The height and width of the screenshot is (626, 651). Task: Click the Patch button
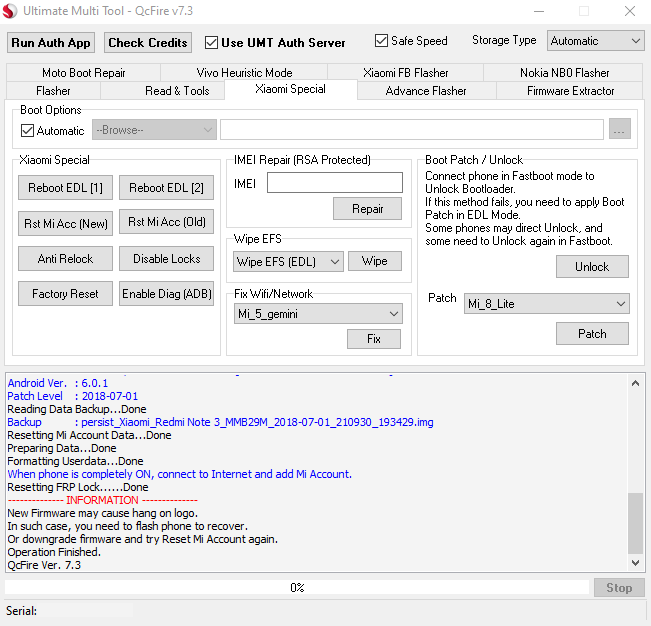(x=592, y=334)
